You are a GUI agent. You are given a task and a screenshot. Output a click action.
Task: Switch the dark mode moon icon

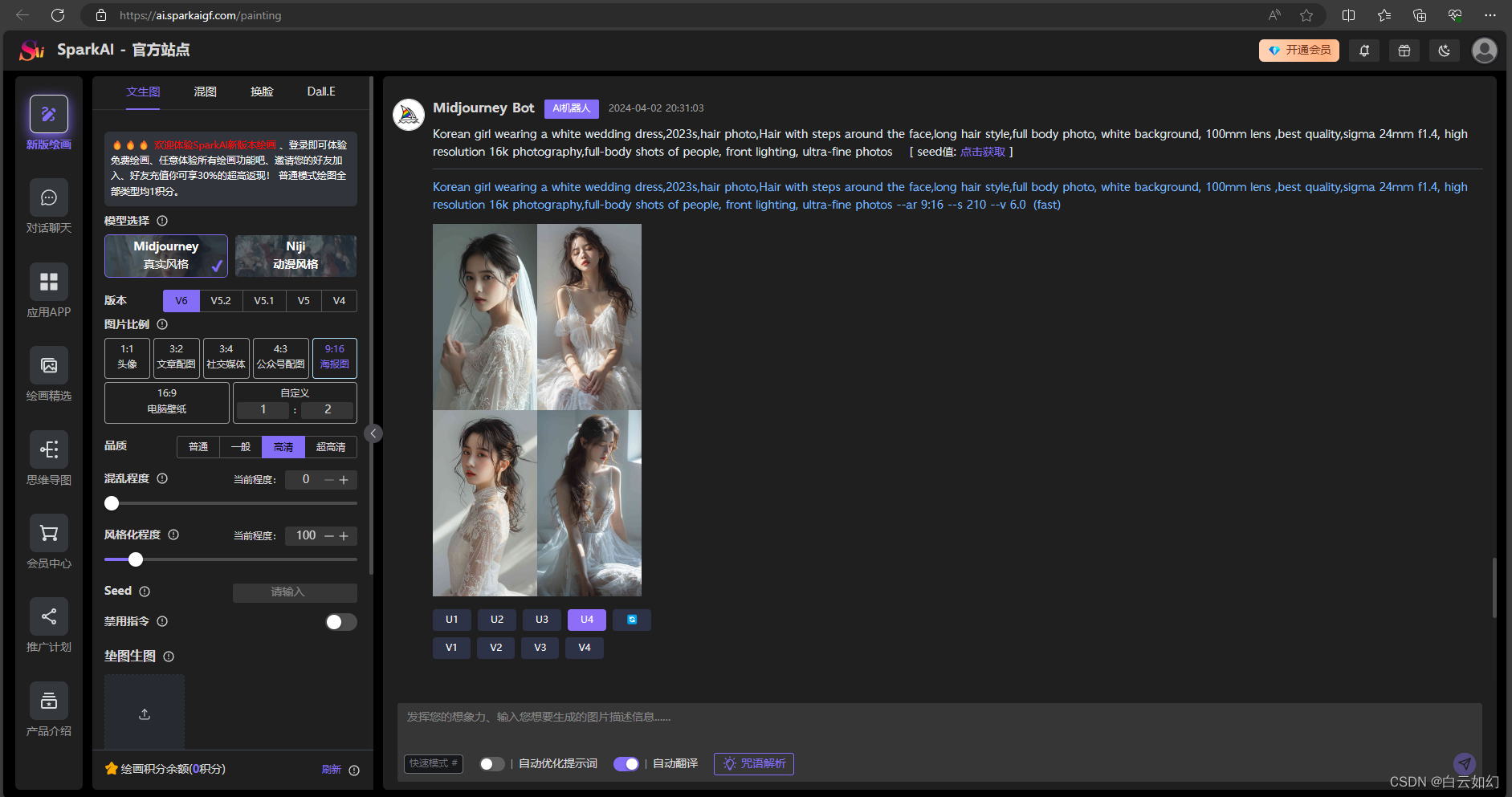[1444, 51]
